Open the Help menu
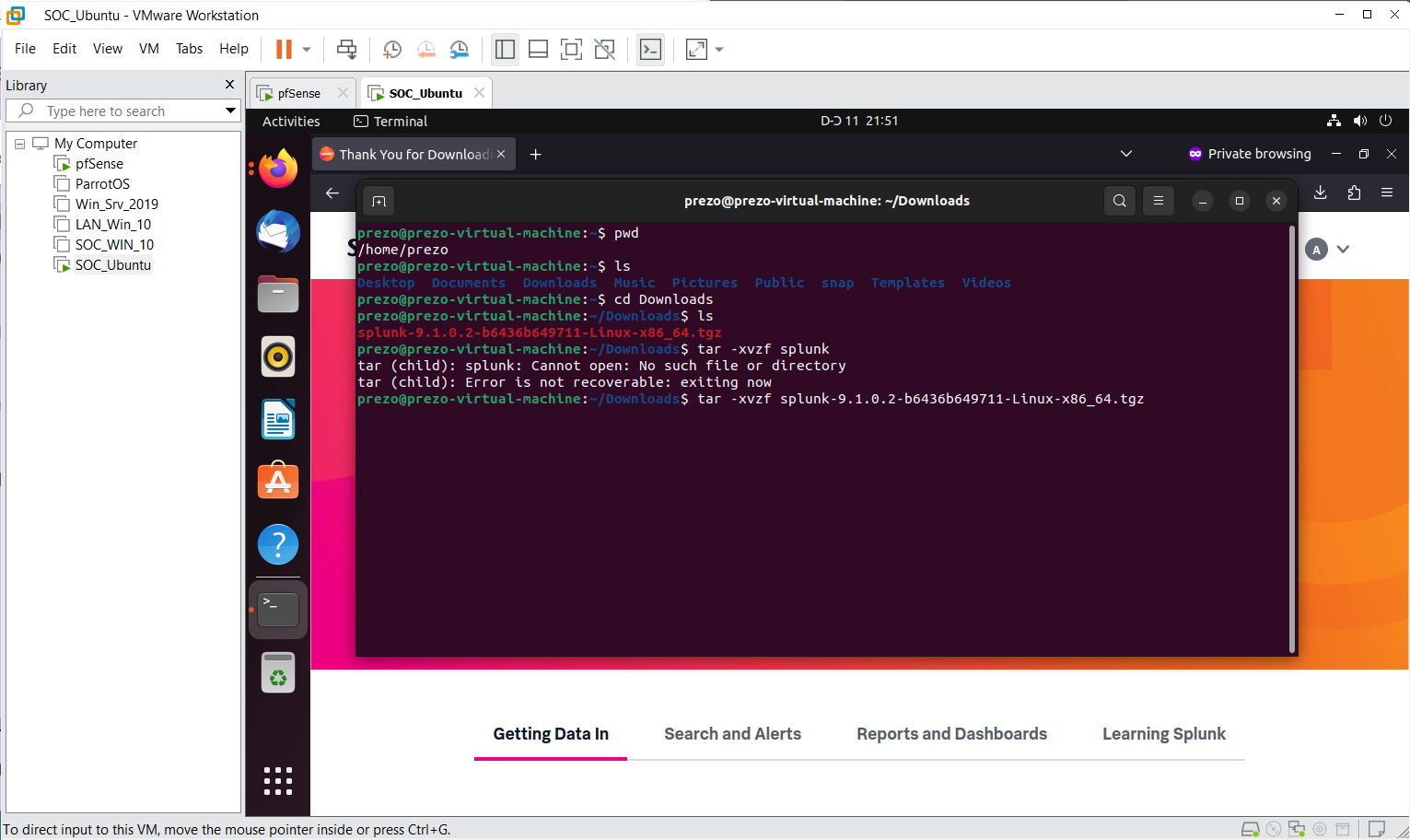The image size is (1410, 840). (x=234, y=49)
